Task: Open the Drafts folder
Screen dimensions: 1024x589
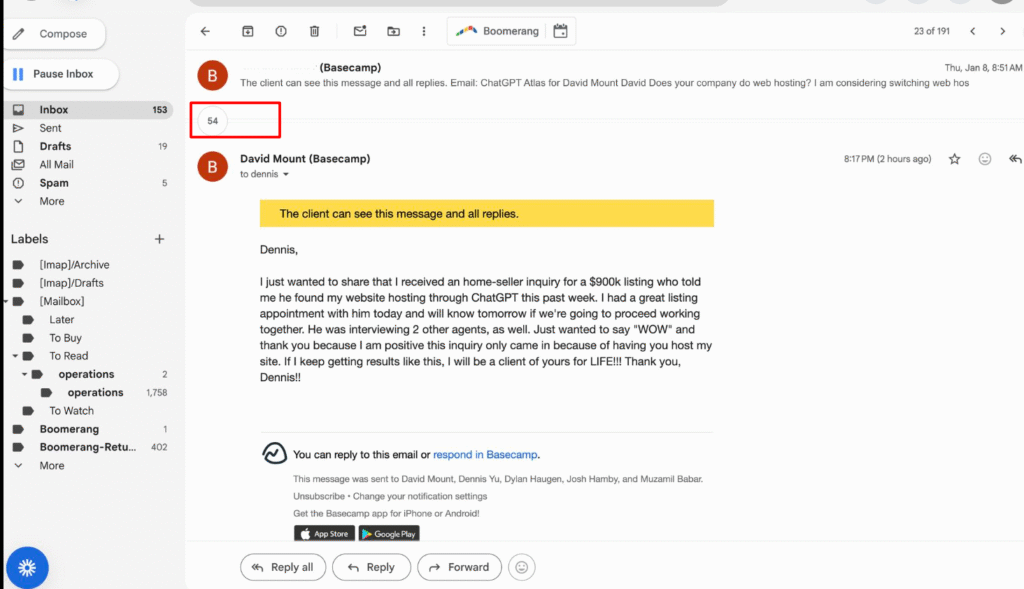Action: (55, 146)
